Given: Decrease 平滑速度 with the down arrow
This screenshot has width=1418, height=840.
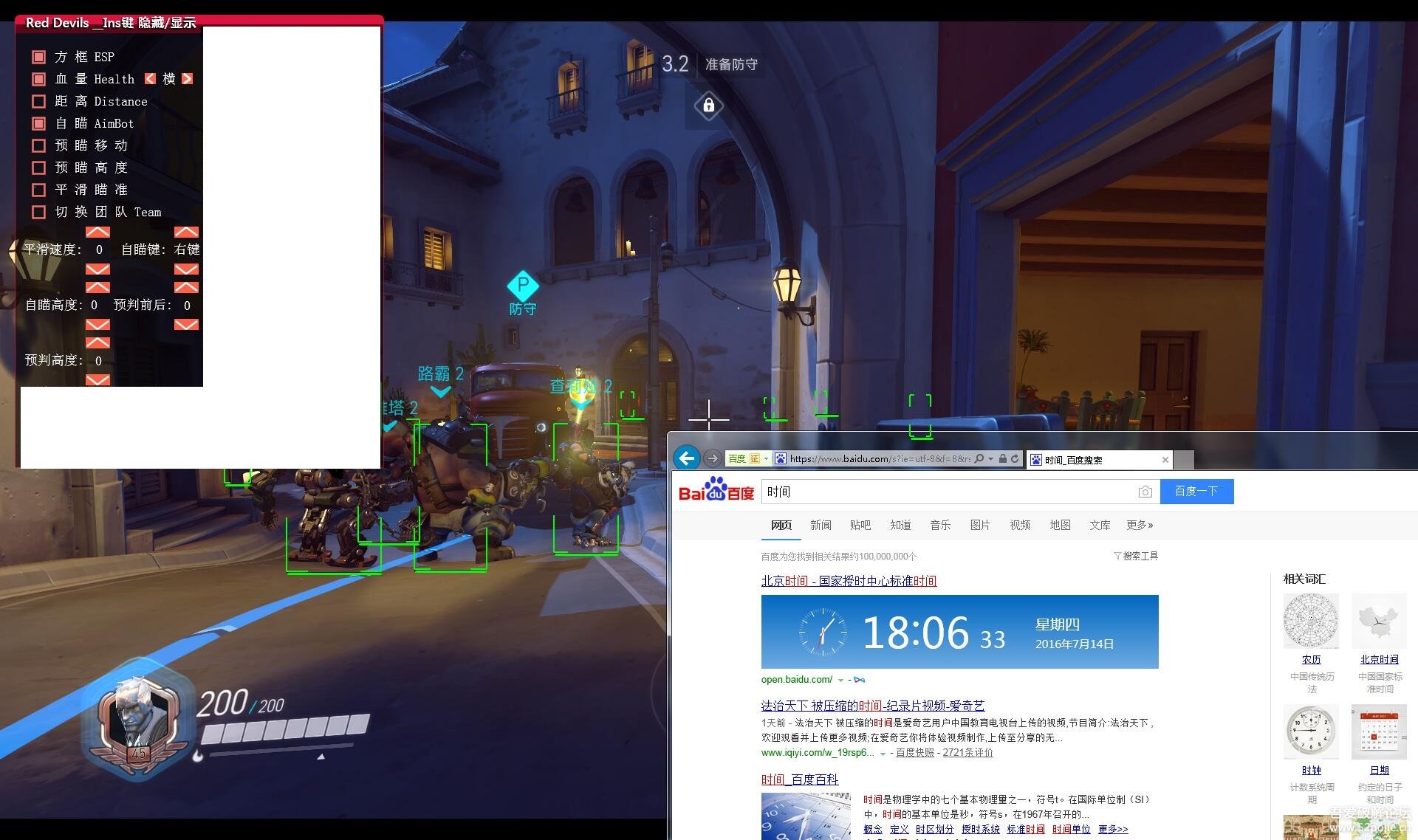Looking at the screenshot, I should point(97,269).
